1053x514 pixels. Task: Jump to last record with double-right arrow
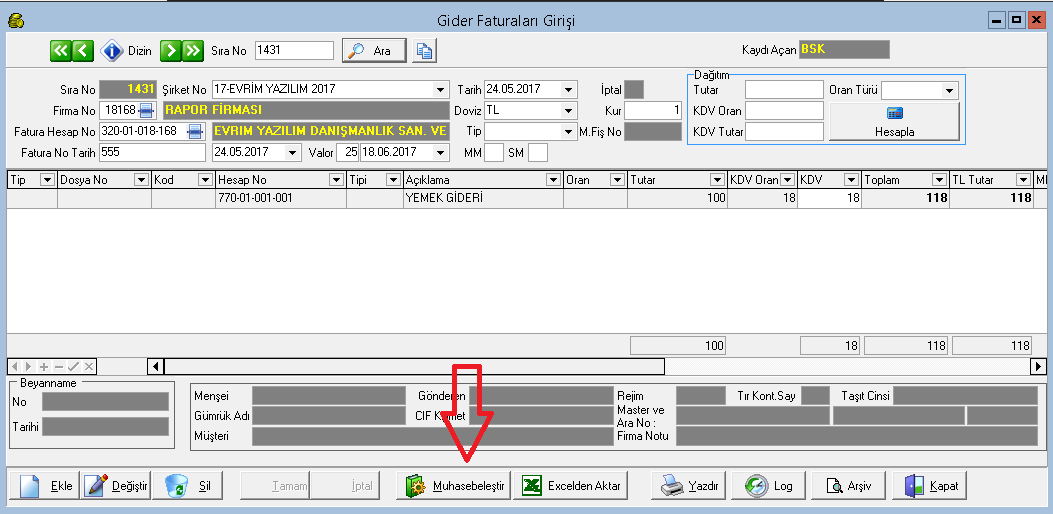point(191,50)
